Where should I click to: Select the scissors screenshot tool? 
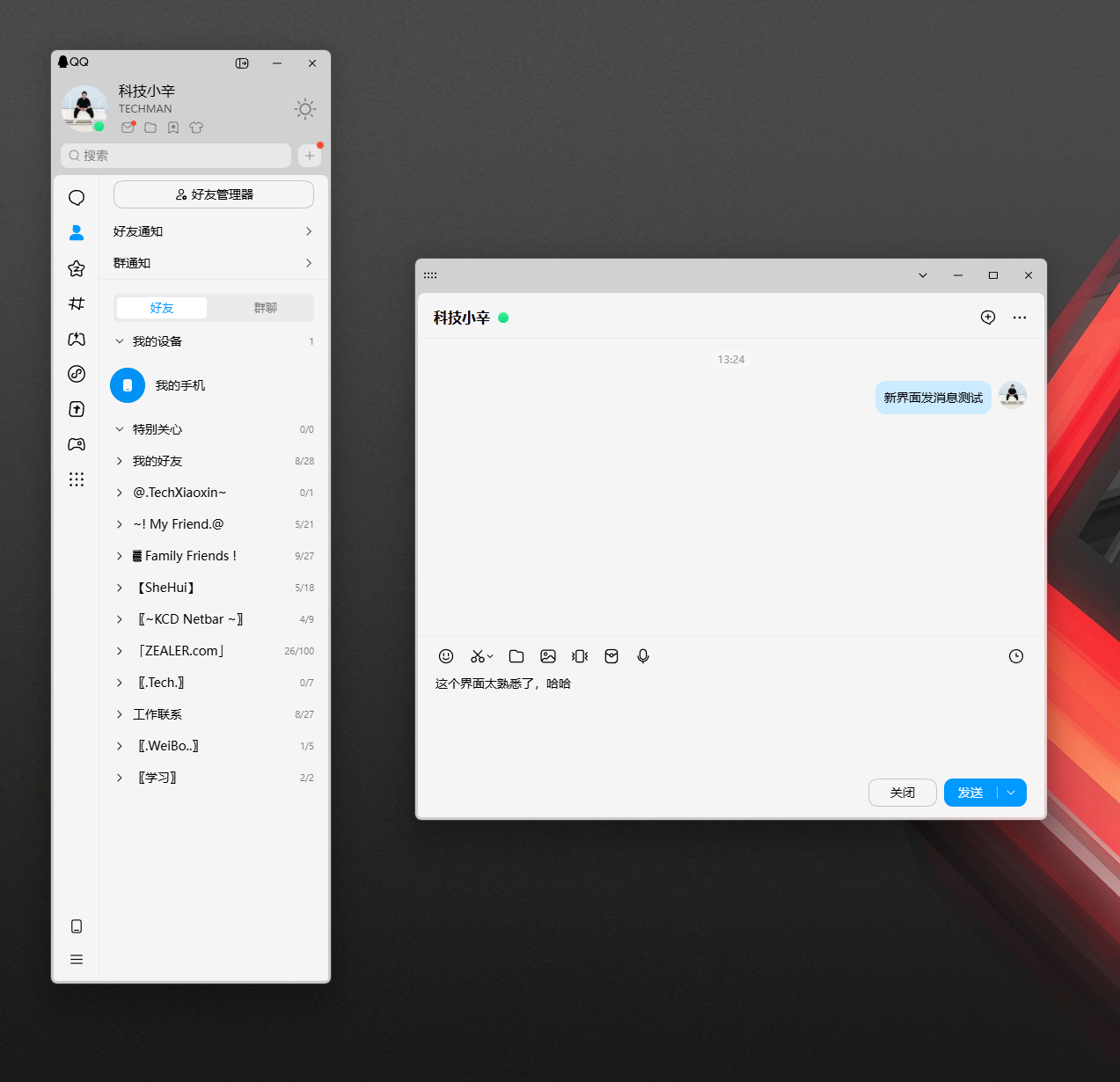click(x=477, y=656)
